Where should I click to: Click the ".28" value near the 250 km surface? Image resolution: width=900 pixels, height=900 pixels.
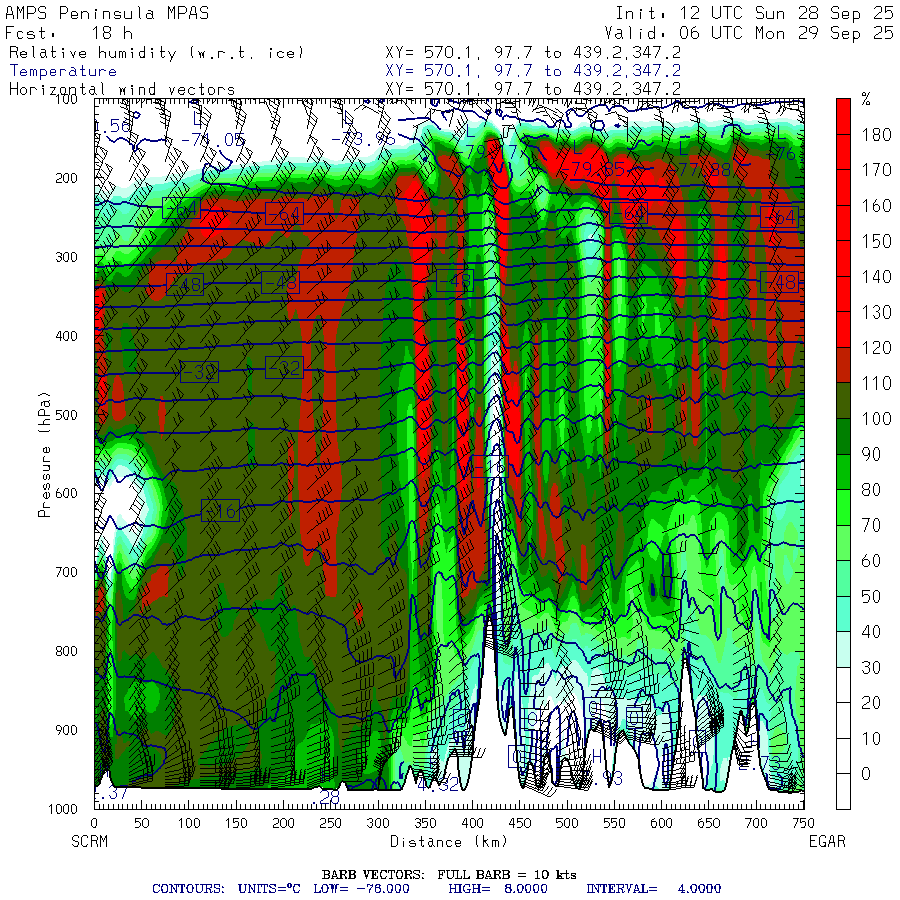327,797
